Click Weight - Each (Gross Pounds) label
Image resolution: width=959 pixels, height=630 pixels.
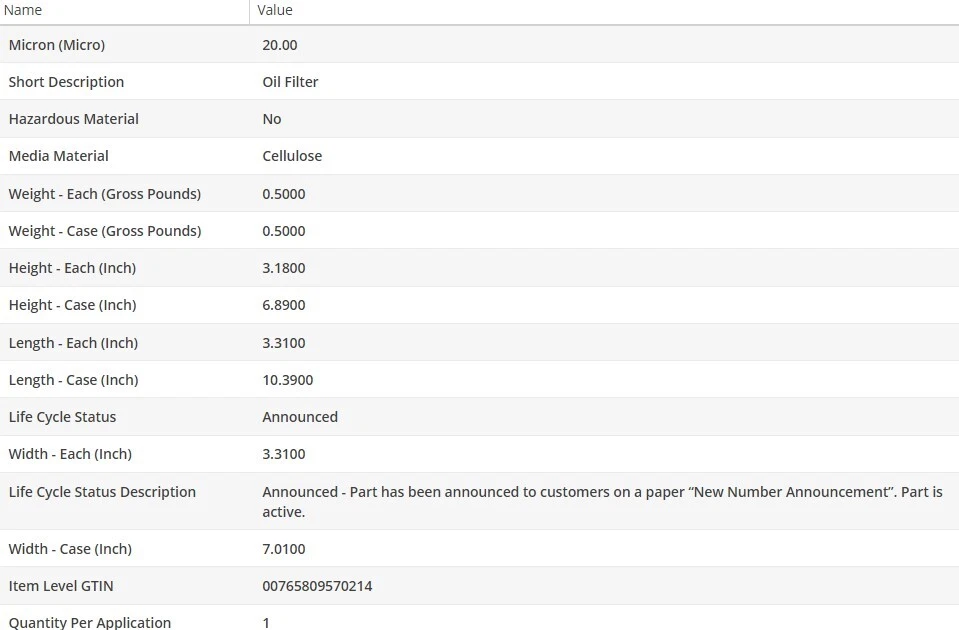(105, 194)
